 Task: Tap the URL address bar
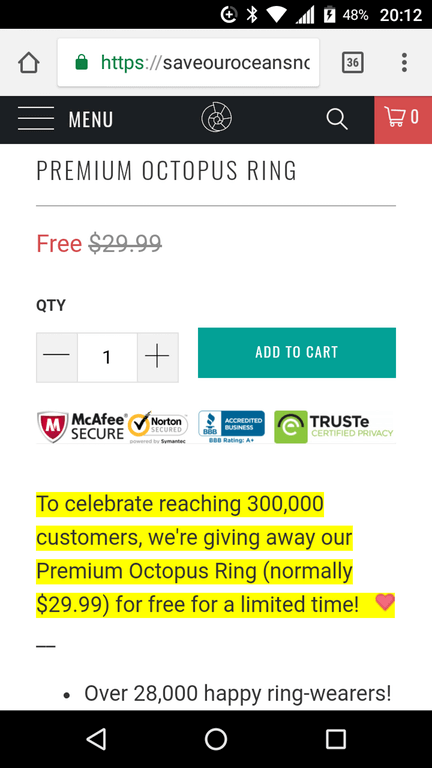[x=188, y=63]
